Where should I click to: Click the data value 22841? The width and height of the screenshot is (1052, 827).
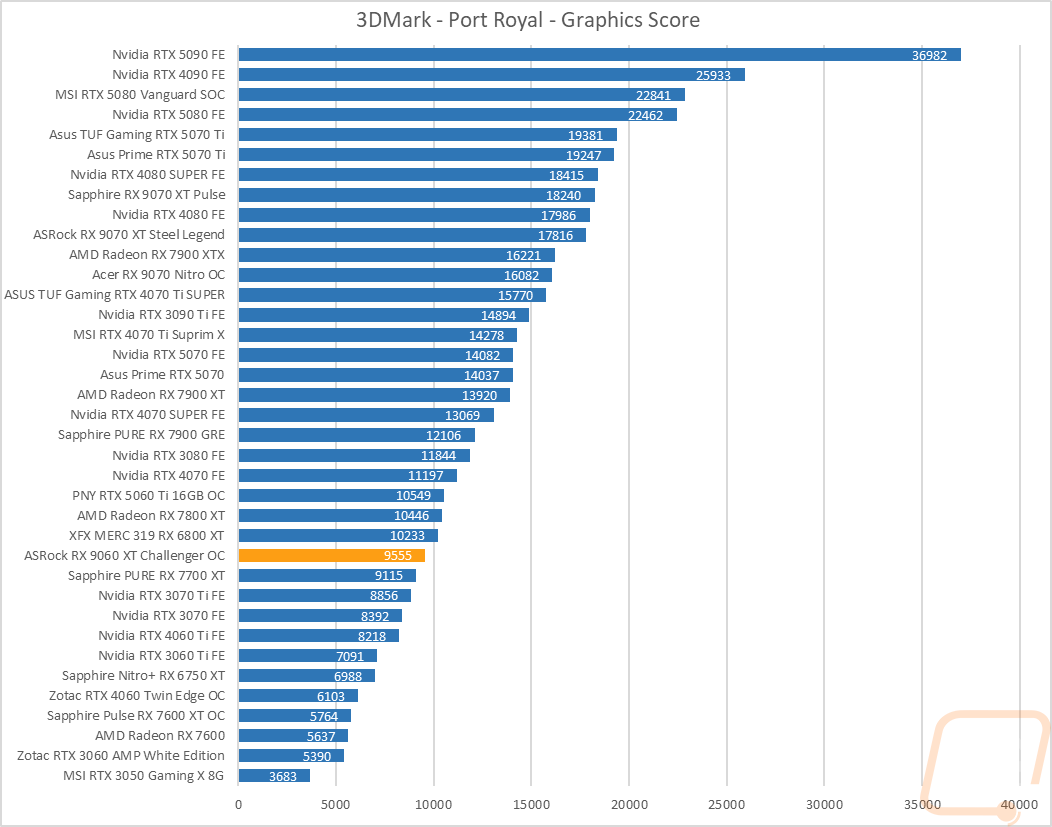(653, 96)
